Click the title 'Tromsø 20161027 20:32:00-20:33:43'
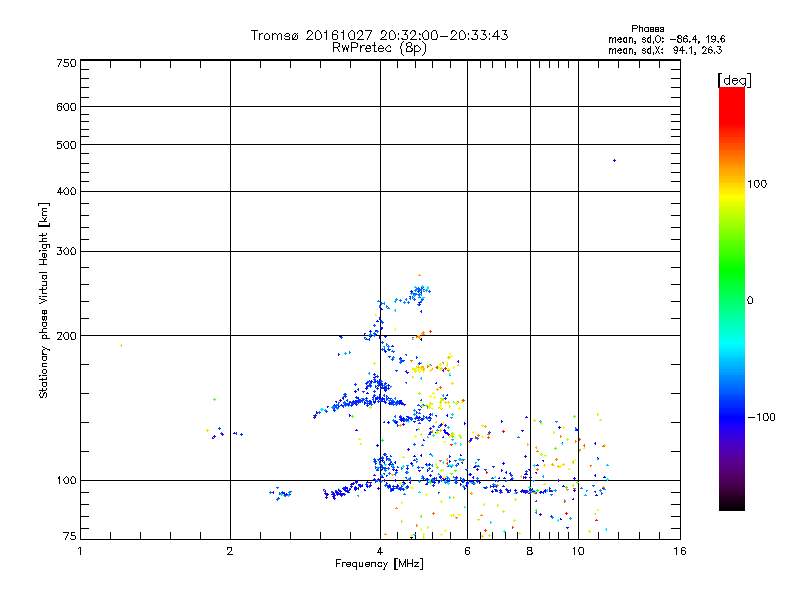 tap(380, 35)
